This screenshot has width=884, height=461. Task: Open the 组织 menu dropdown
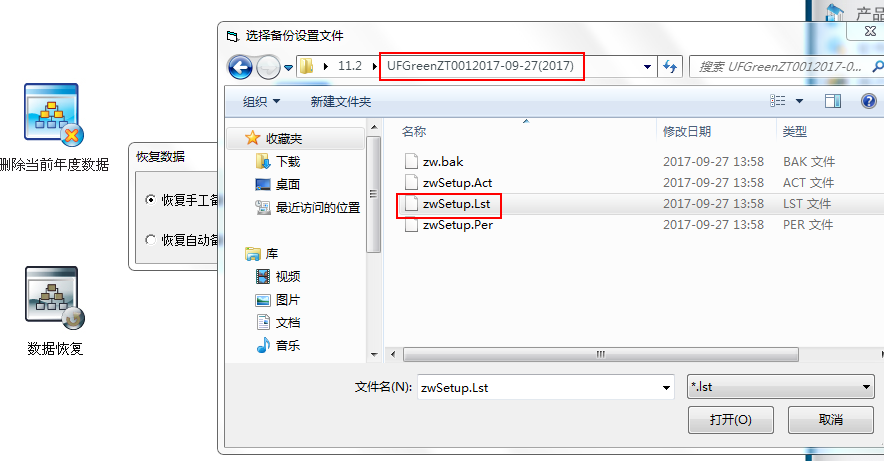pyautogui.click(x=261, y=101)
